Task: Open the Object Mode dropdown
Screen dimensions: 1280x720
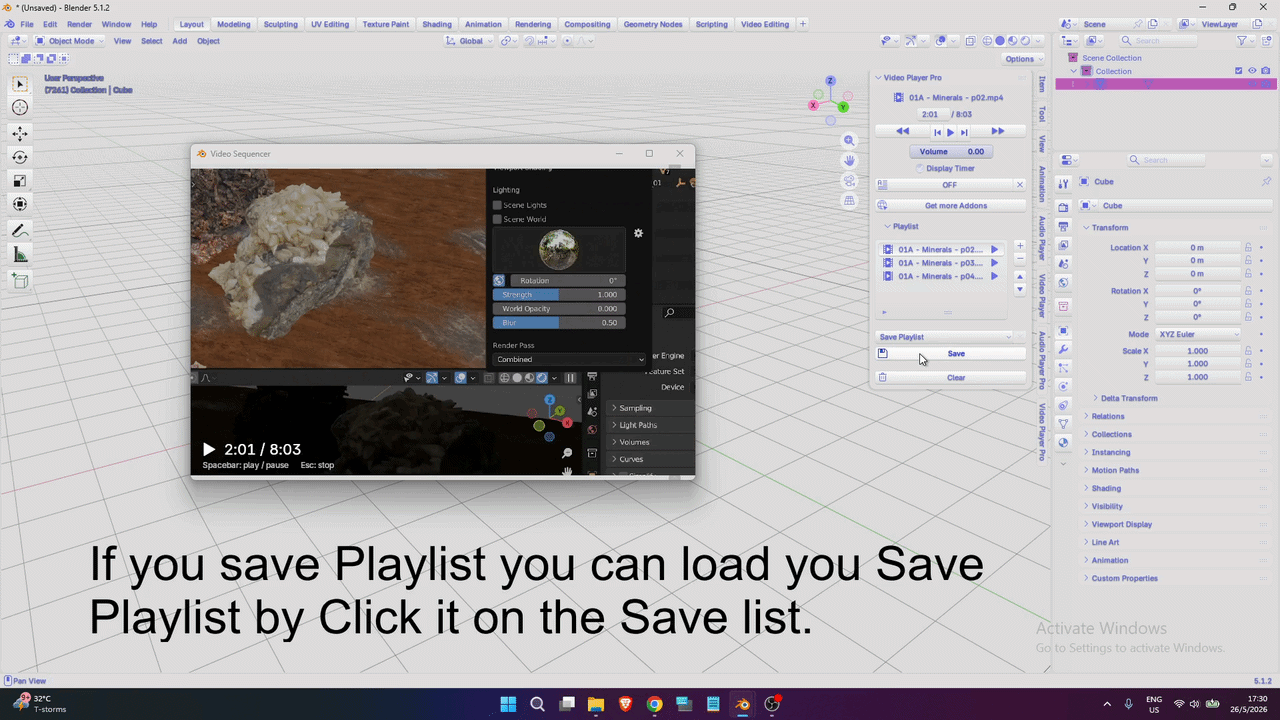Action: coord(70,41)
